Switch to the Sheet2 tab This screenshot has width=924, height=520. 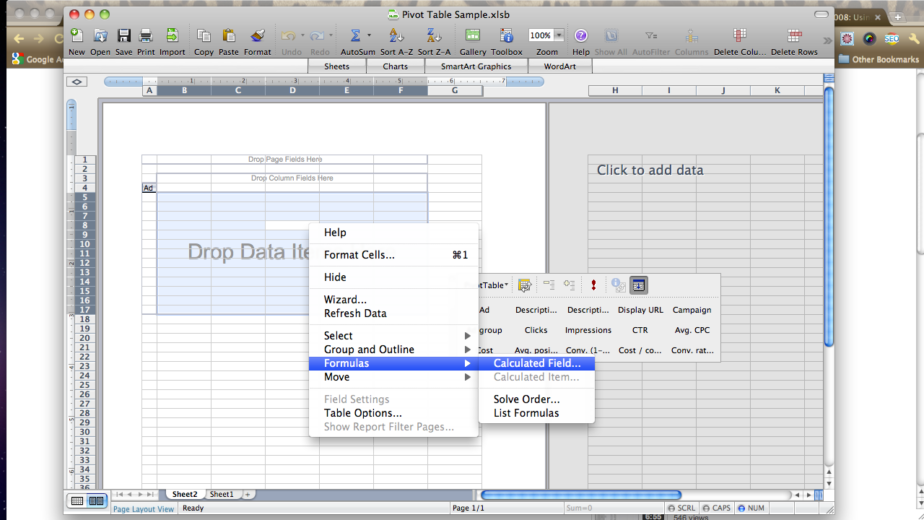[x=184, y=494]
